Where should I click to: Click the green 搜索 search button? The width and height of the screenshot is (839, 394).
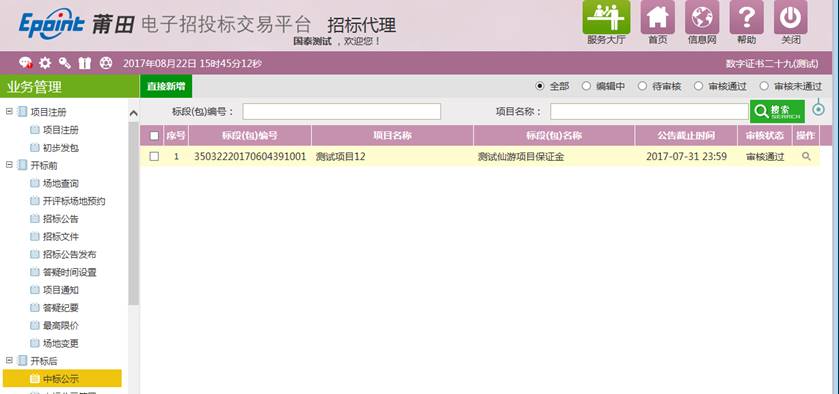pyautogui.click(x=777, y=111)
